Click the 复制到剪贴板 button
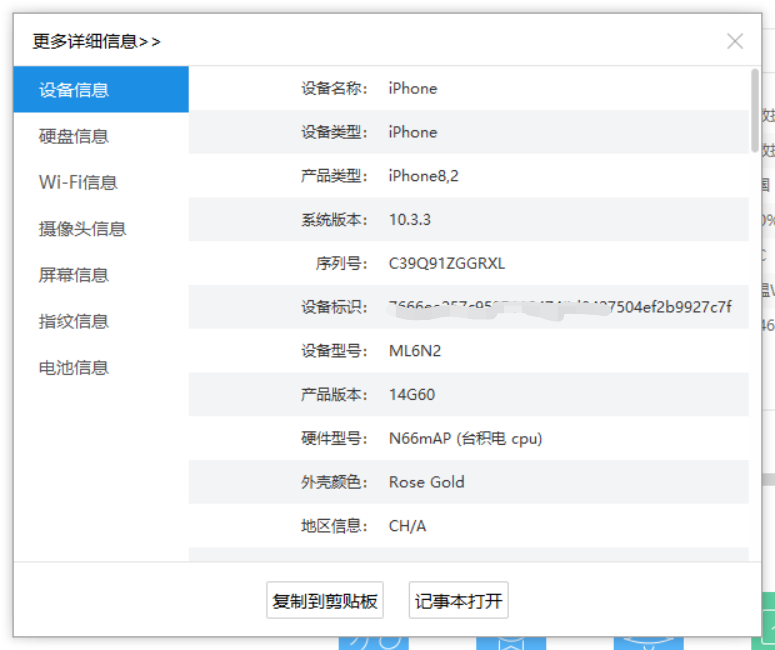This screenshot has width=775, height=650. [325, 600]
